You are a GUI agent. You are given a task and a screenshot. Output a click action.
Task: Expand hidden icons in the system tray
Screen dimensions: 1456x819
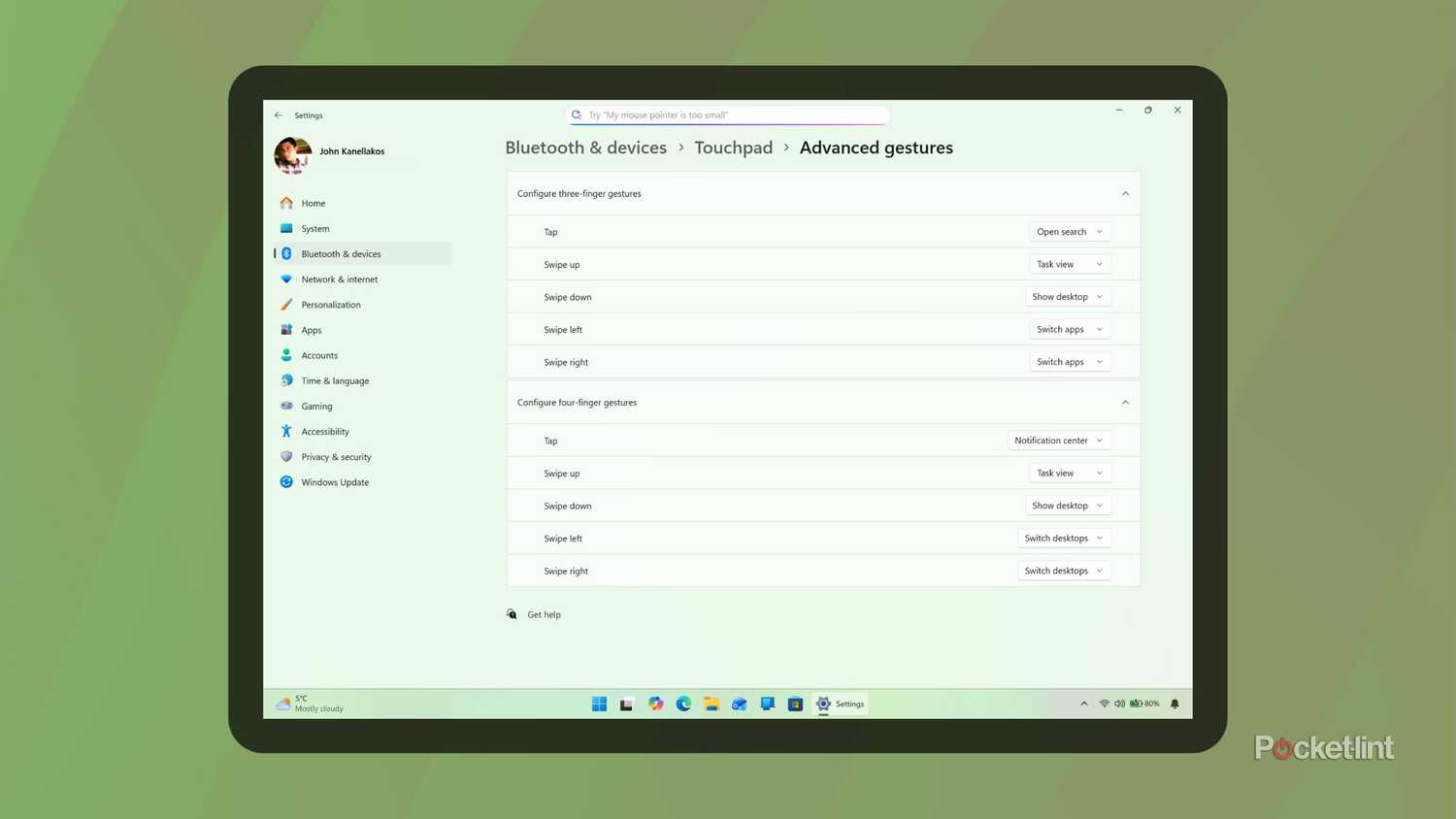click(x=1084, y=704)
